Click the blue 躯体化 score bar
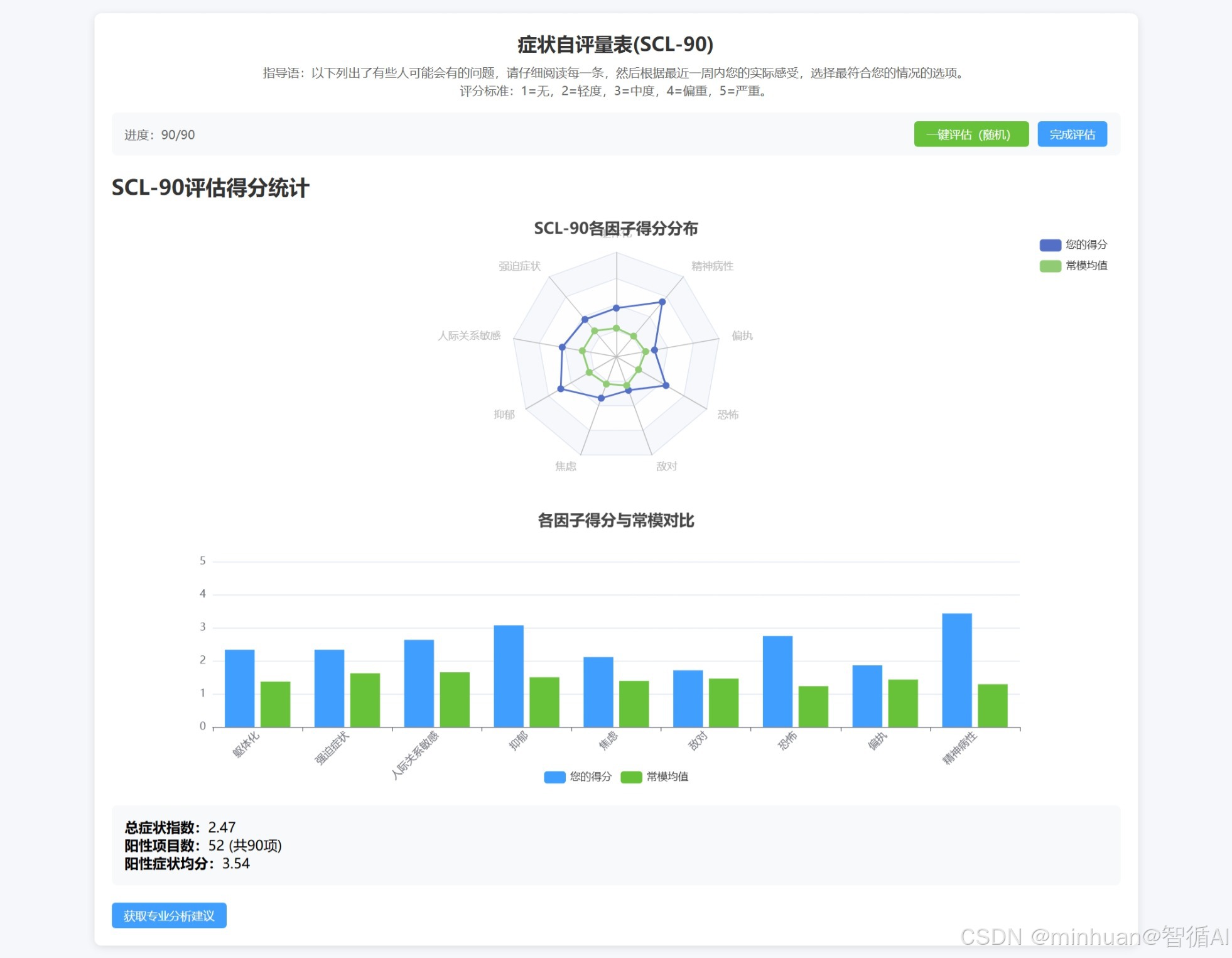Viewport: 1232px width, 958px height. click(x=239, y=688)
